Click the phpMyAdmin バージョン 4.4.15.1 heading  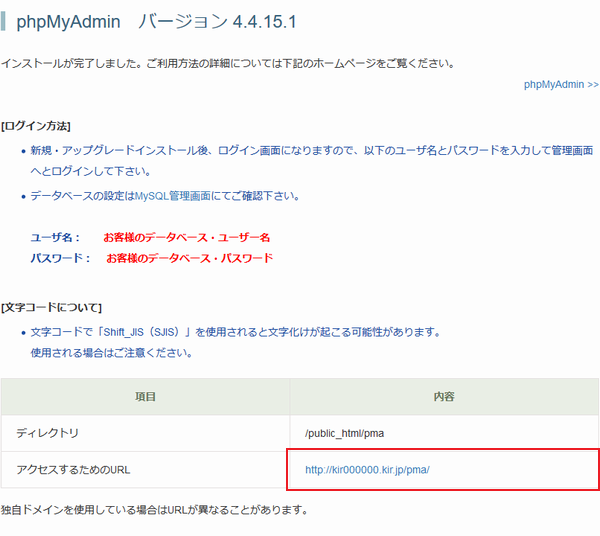click(156, 22)
